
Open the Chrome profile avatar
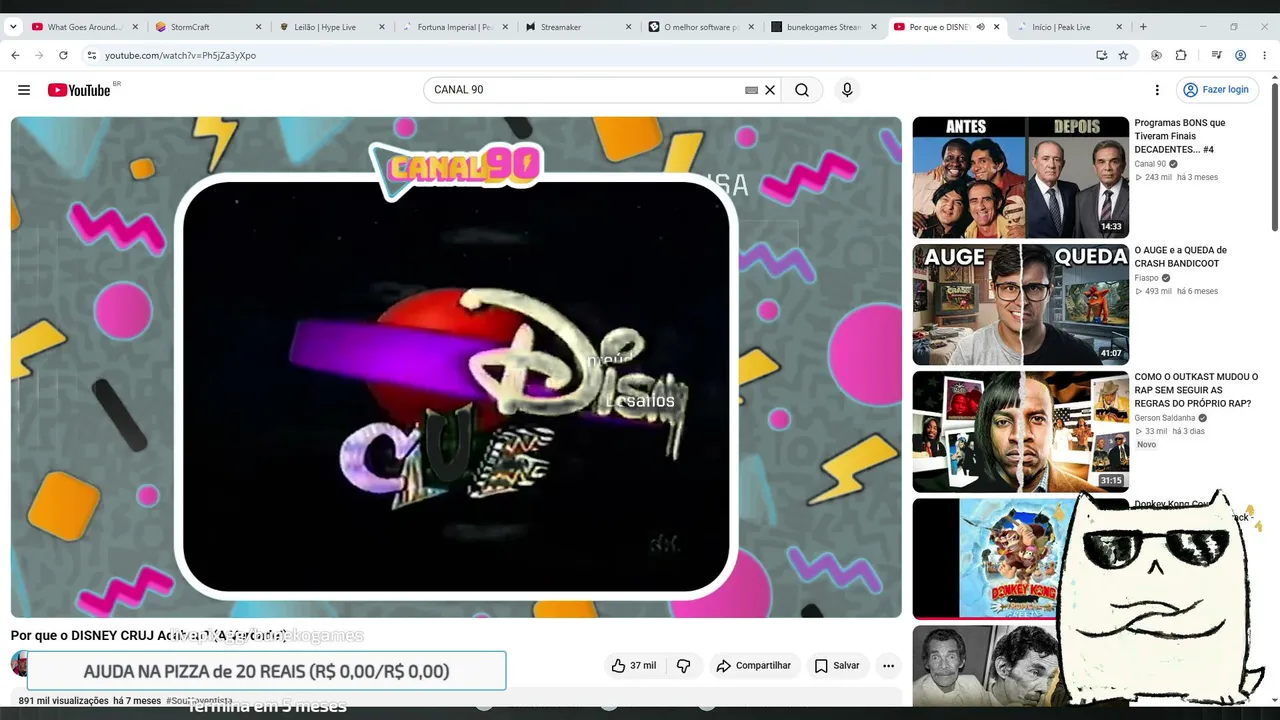(1241, 55)
